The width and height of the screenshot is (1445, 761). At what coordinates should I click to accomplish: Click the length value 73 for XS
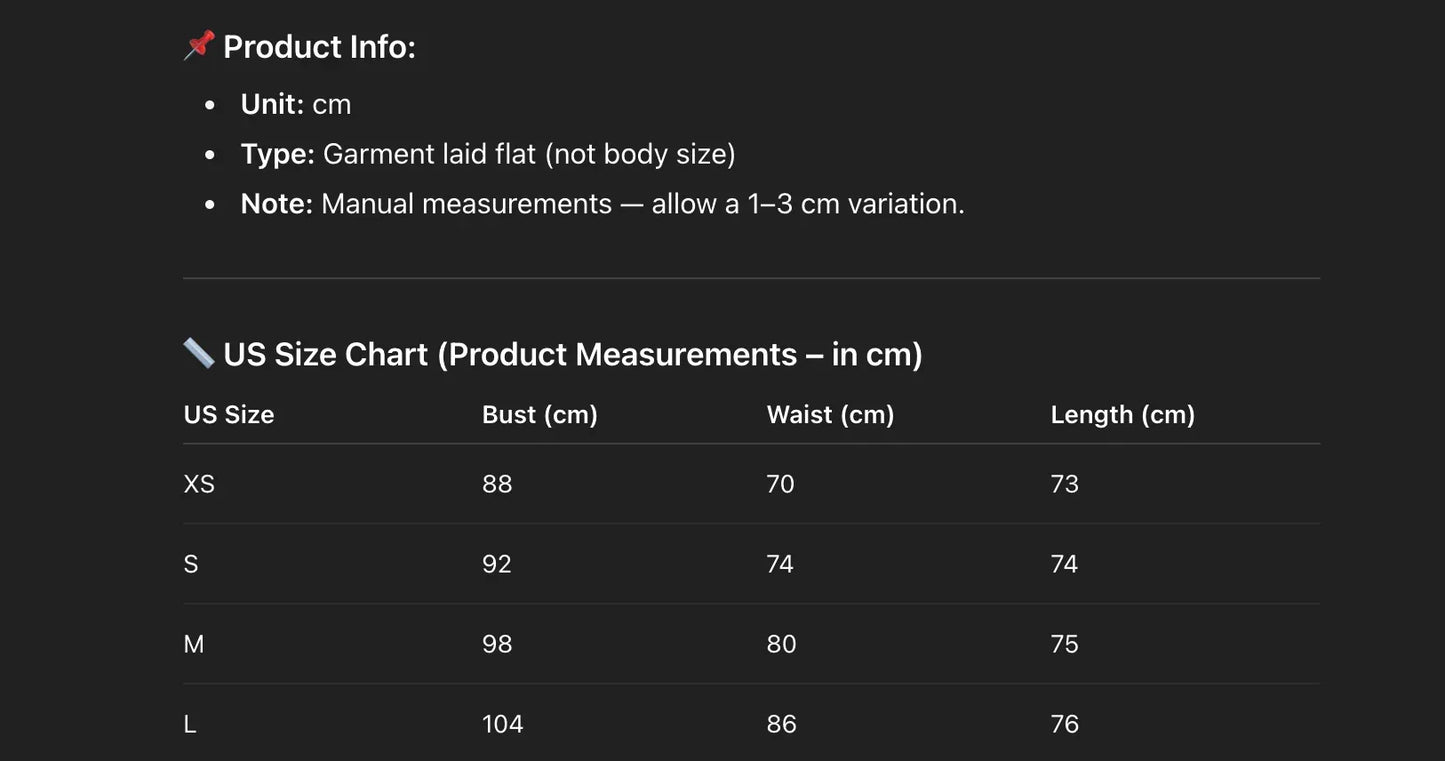pyautogui.click(x=1064, y=484)
